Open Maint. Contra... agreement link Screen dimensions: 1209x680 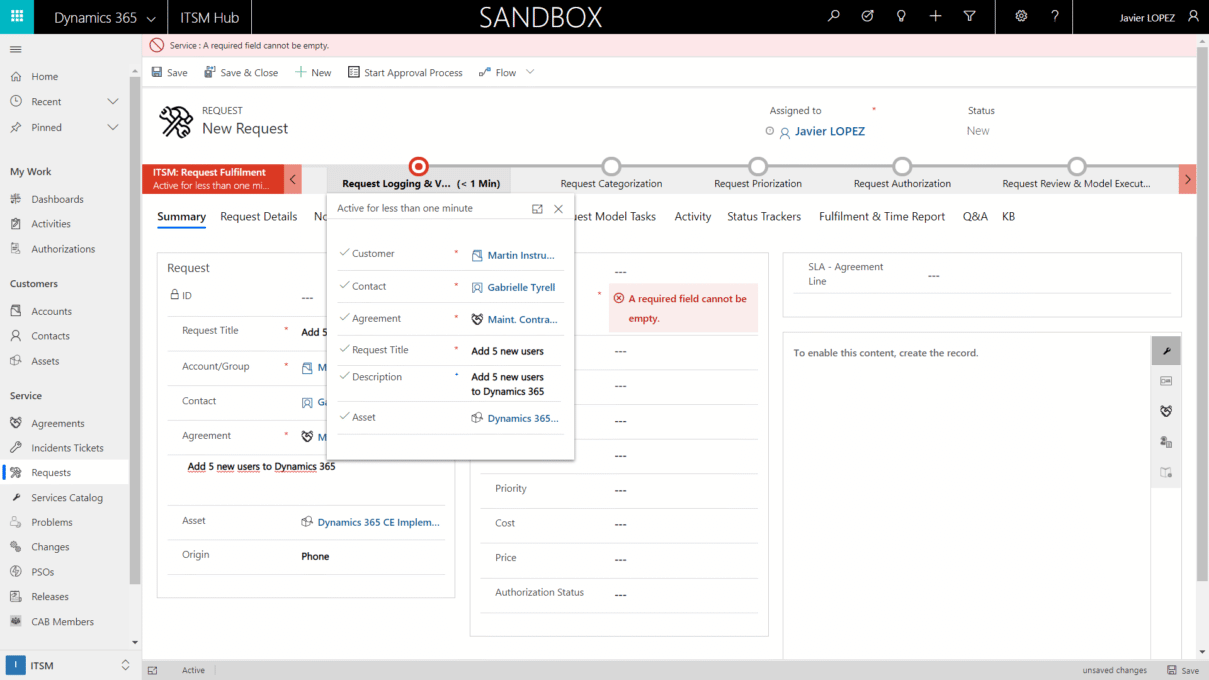pyautogui.click(x=522, y=319)
